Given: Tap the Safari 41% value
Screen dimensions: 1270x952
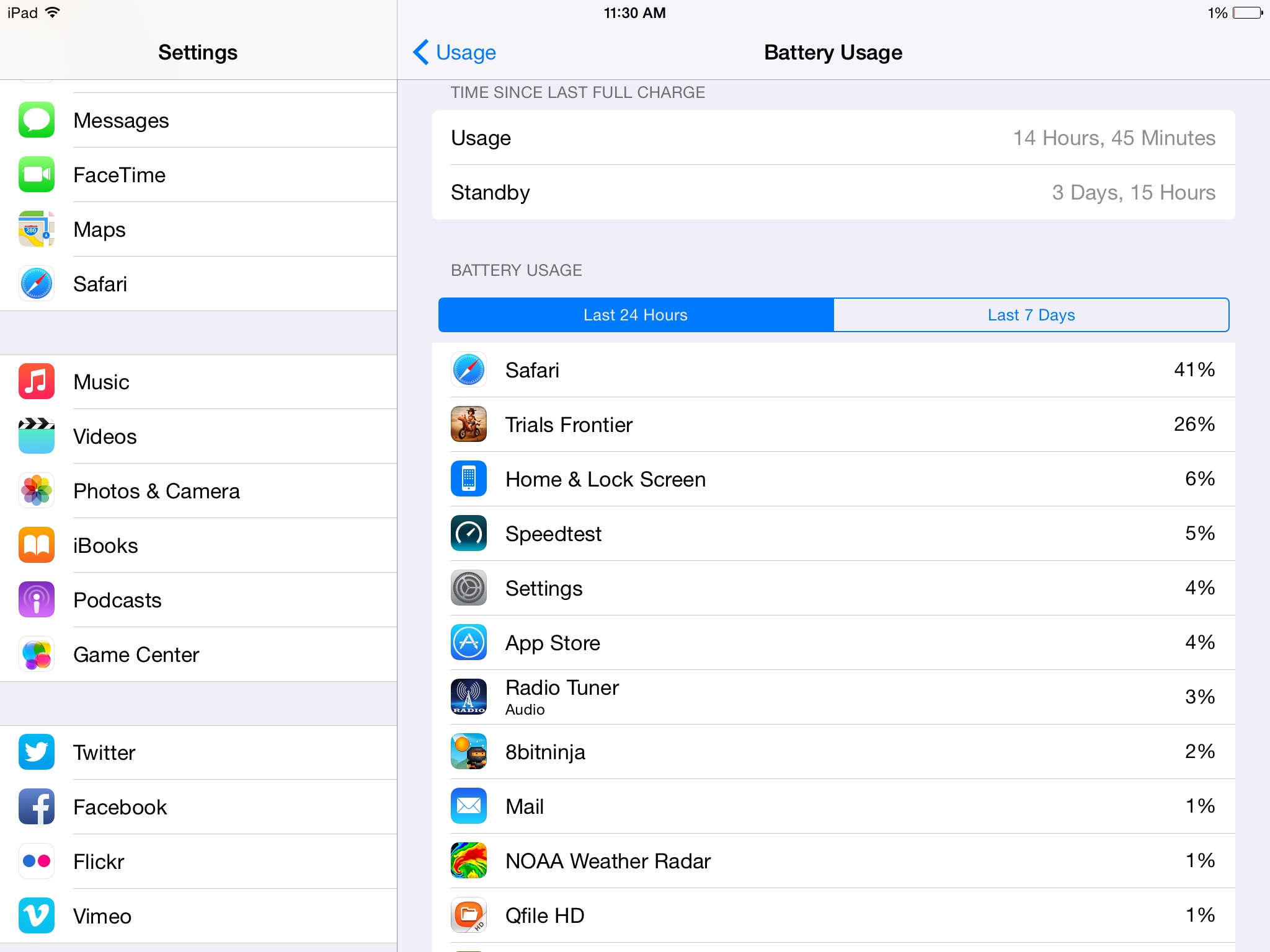Looking at the screenshot, I should 1194,370.
